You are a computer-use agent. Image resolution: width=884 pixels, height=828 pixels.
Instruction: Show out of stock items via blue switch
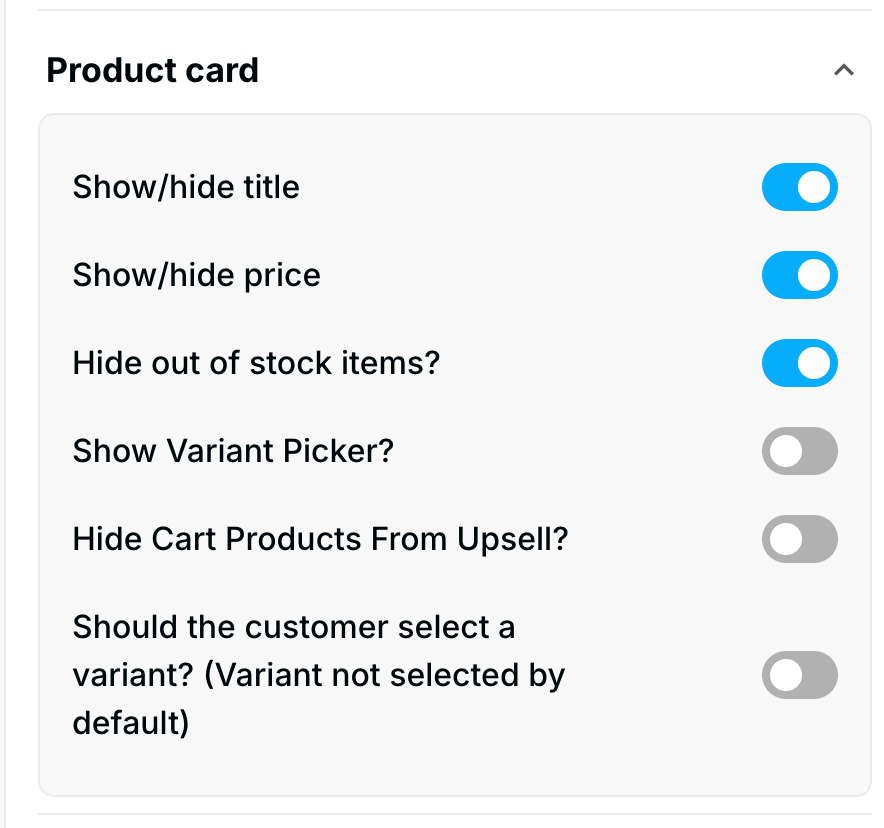coord(799,364)
